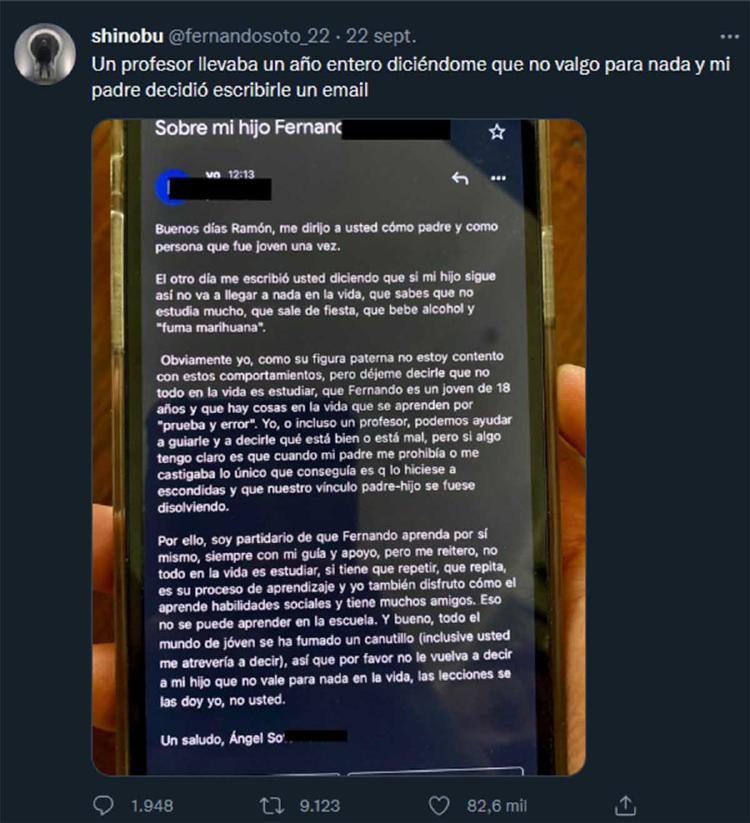Star the email in the photo

pos(497,132)
